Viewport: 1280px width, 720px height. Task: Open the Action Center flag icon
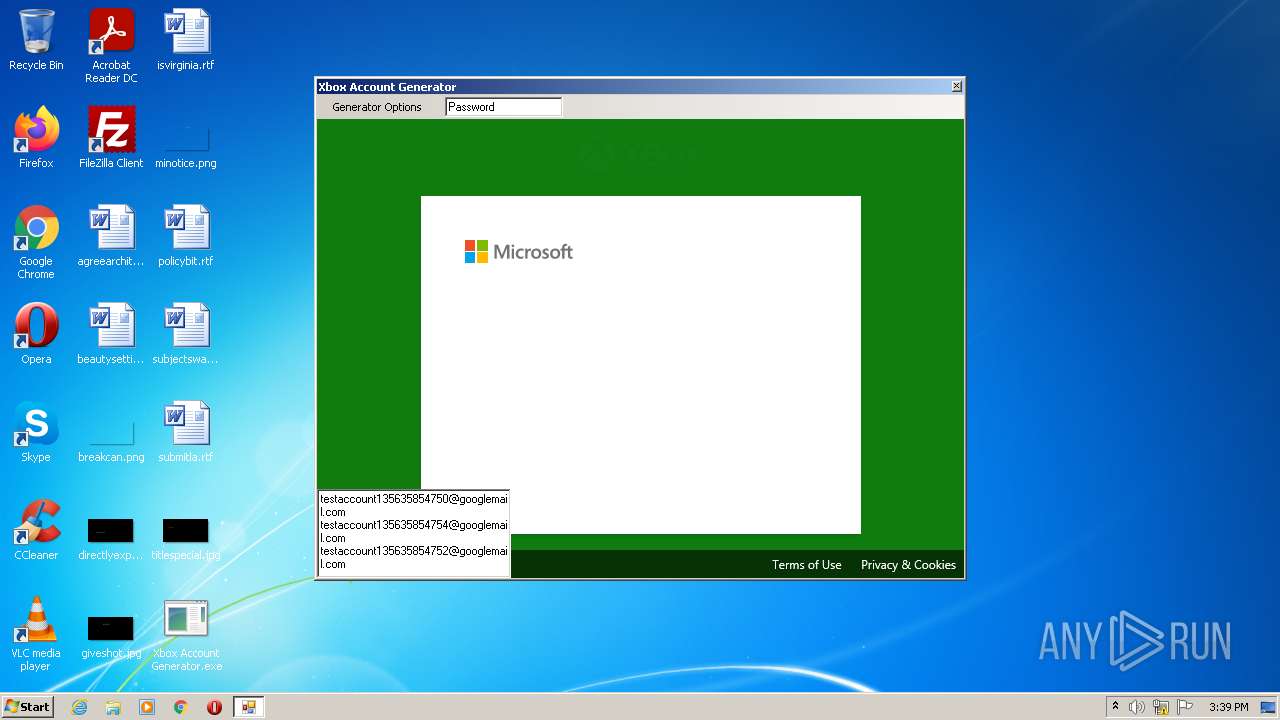click(1185, 707)
